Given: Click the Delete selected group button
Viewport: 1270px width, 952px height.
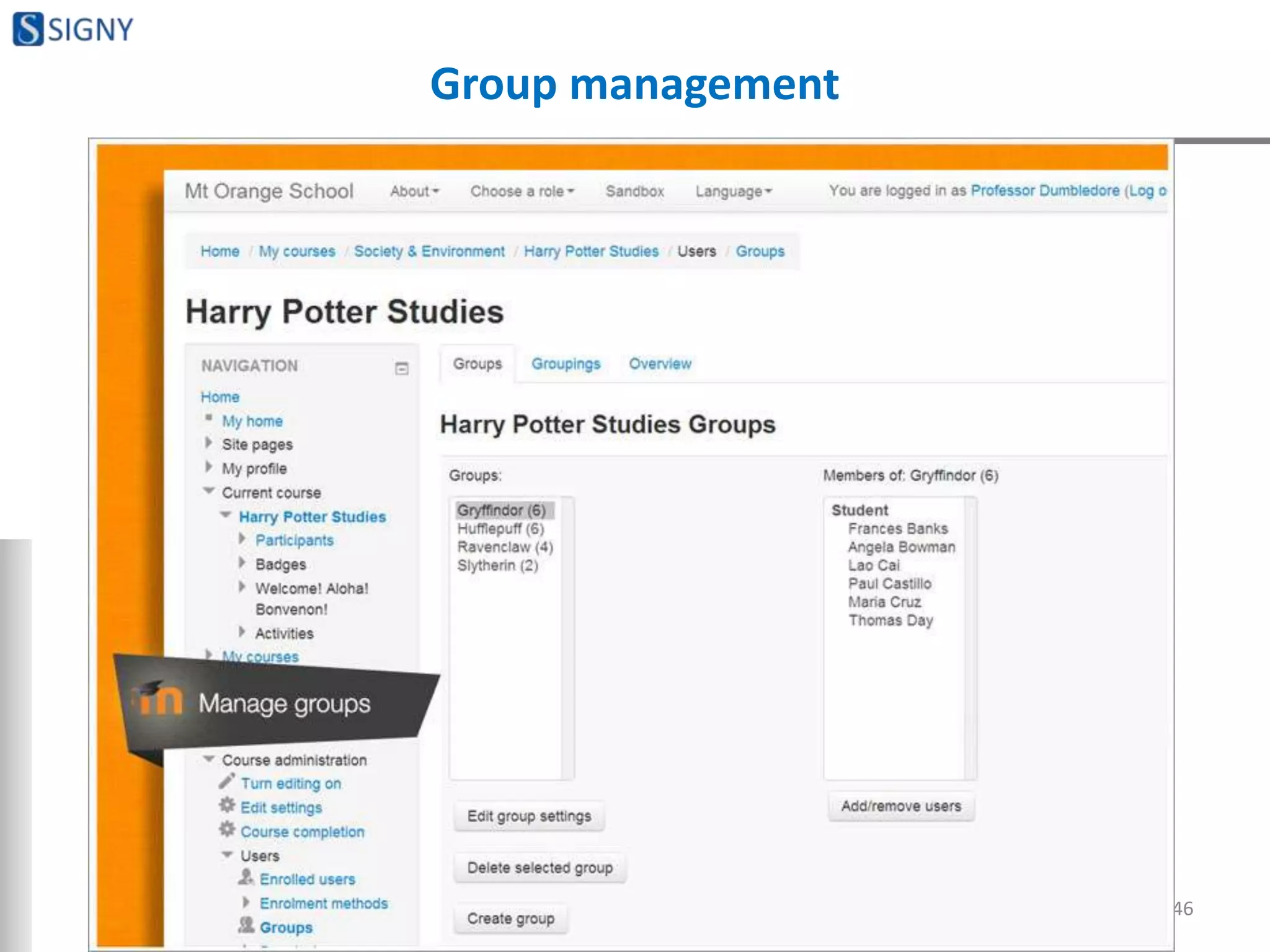Looking at the screenshot, I should pyautogui.click(x=540, y=867).
